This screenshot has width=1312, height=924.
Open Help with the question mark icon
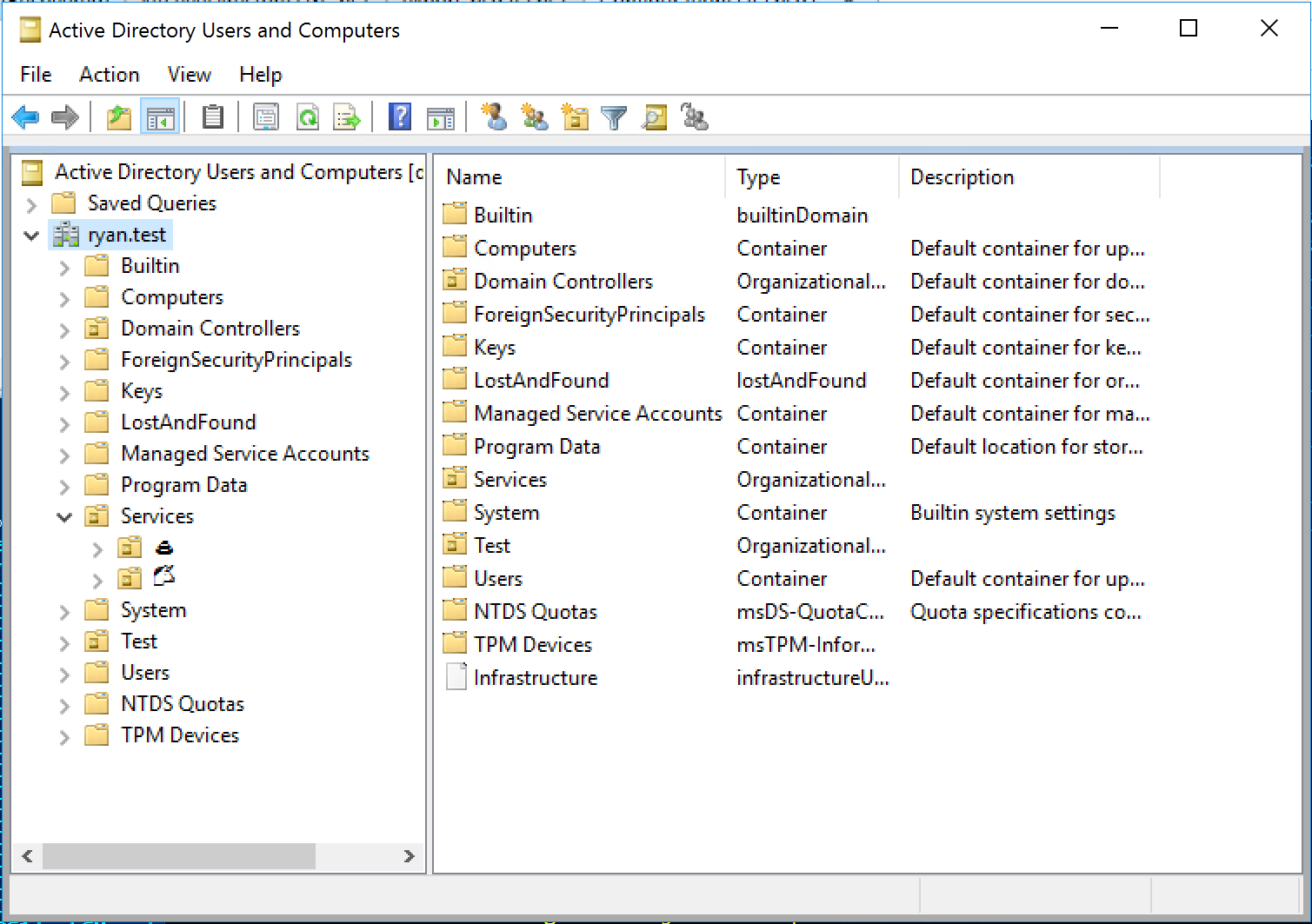pyautogui.click(x=400, y=116)
